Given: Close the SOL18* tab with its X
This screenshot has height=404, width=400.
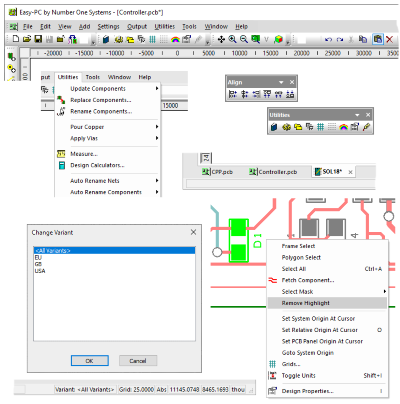Looking at the screenshot, I should (x=350, y=172).
